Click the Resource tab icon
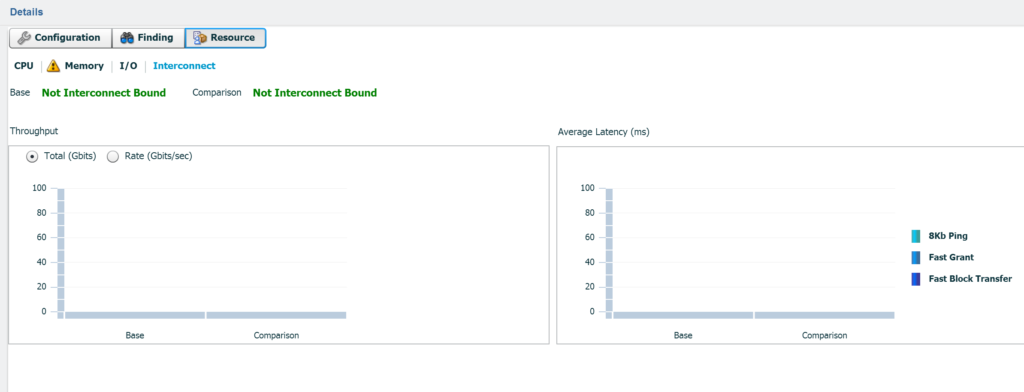The image size is (1024, 392). [200, 38]
